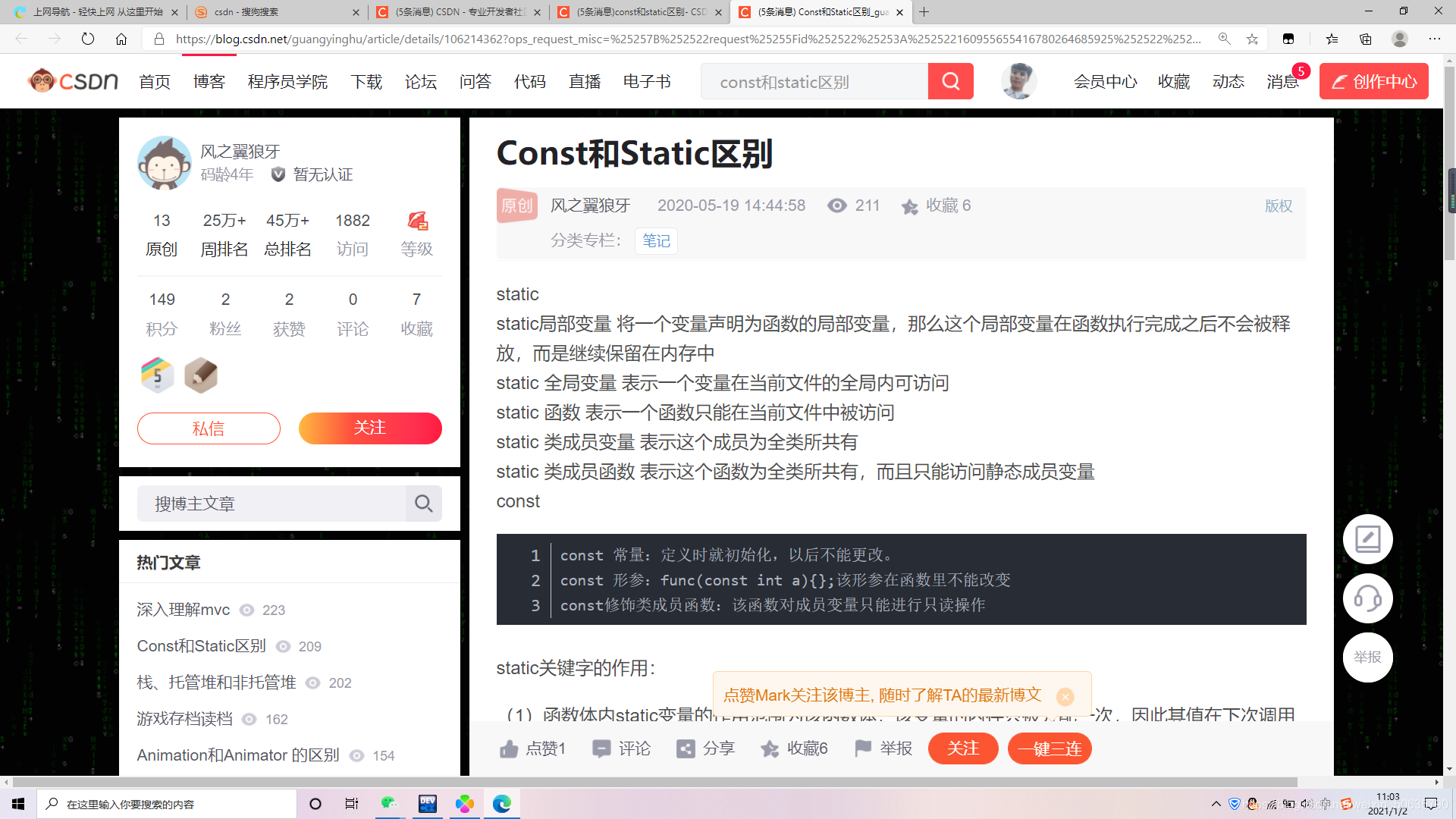Screen dimensions: 1456x819
Task: Open 动态 link in the header
Action: 1228,82
